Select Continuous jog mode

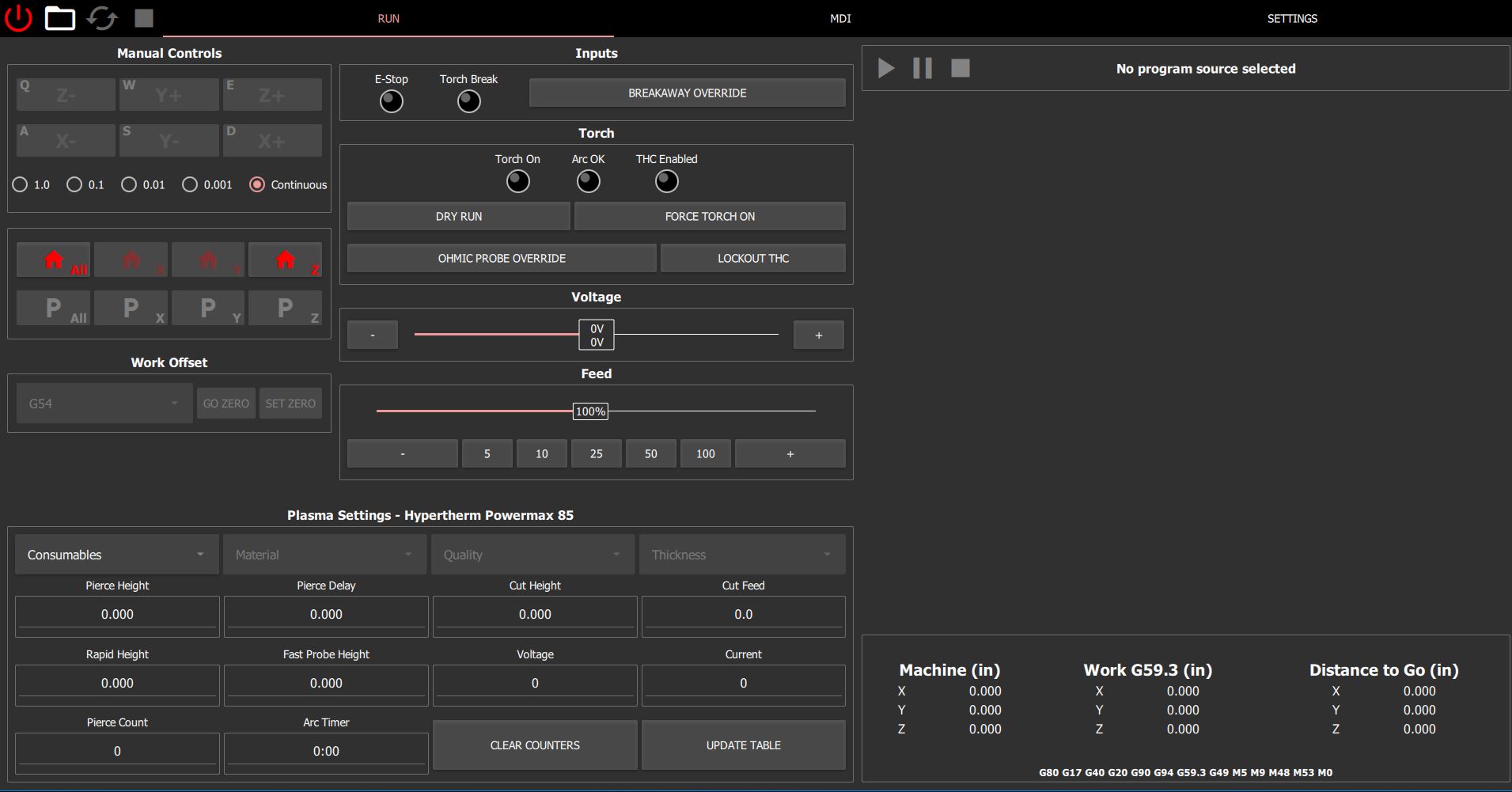[288, 184]
